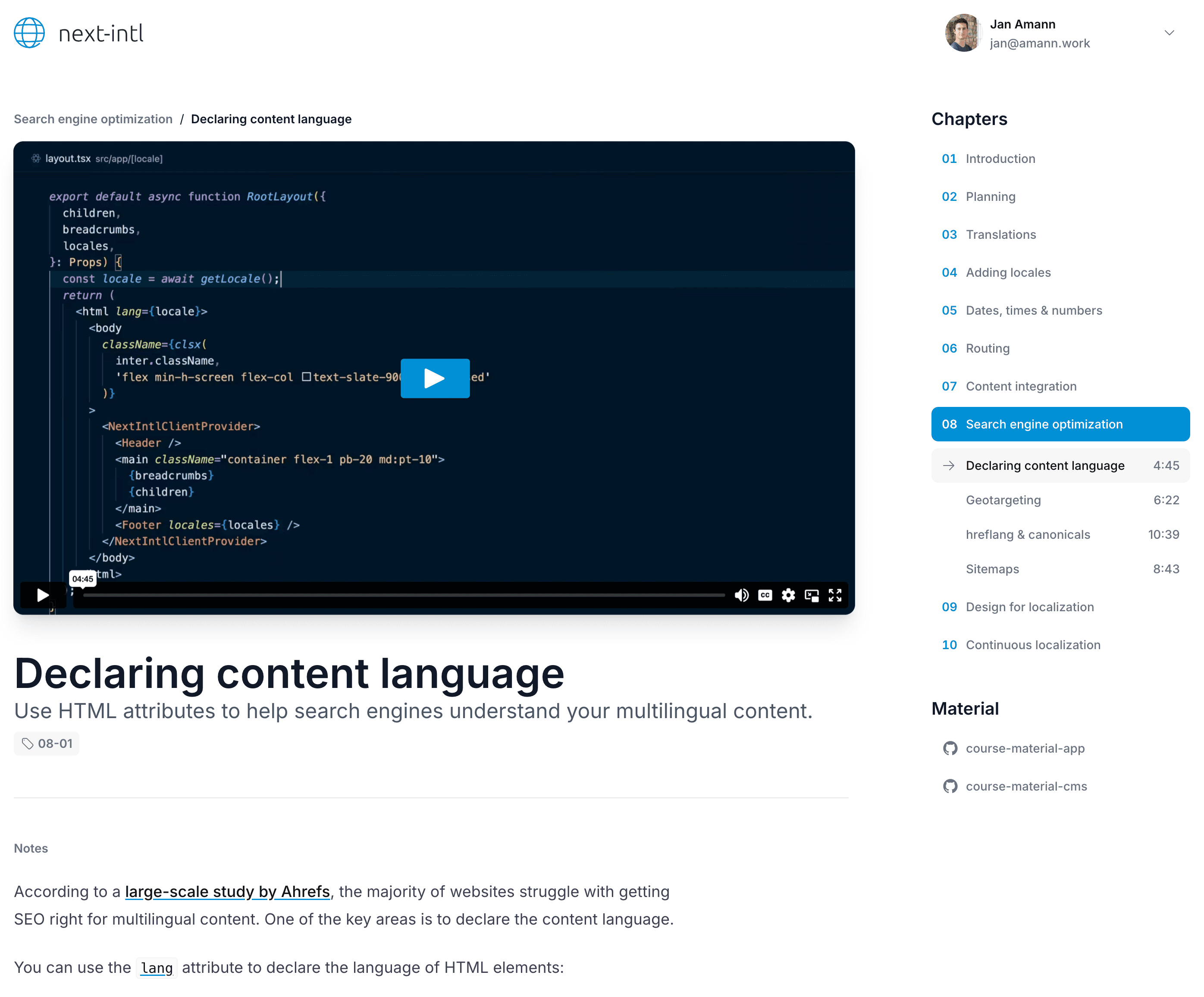
Task: Open video settings gear icon
Action: point(788,595)
